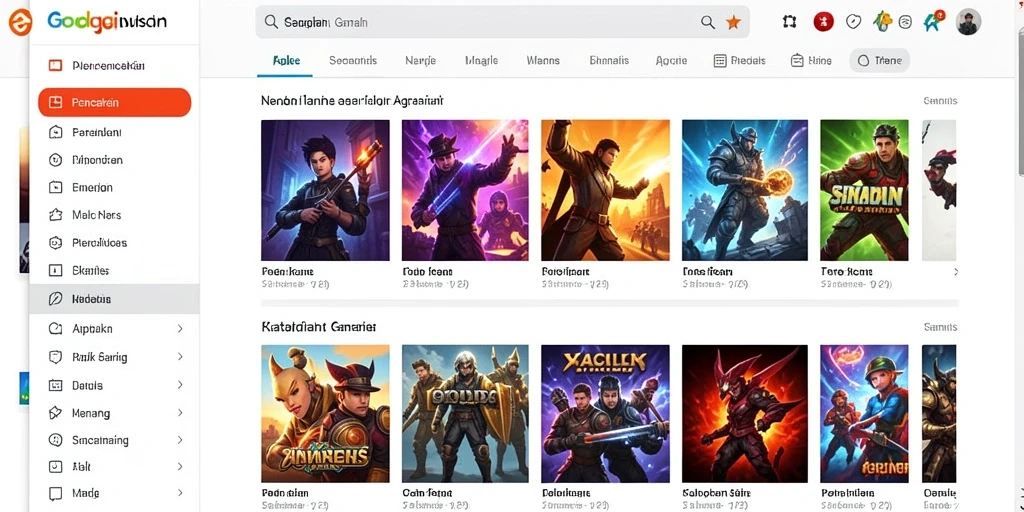1024x512 pixels.
Task: Expand the Aippakn sidebar chevron
Action: pyautogui.click(x=180, y=329)
